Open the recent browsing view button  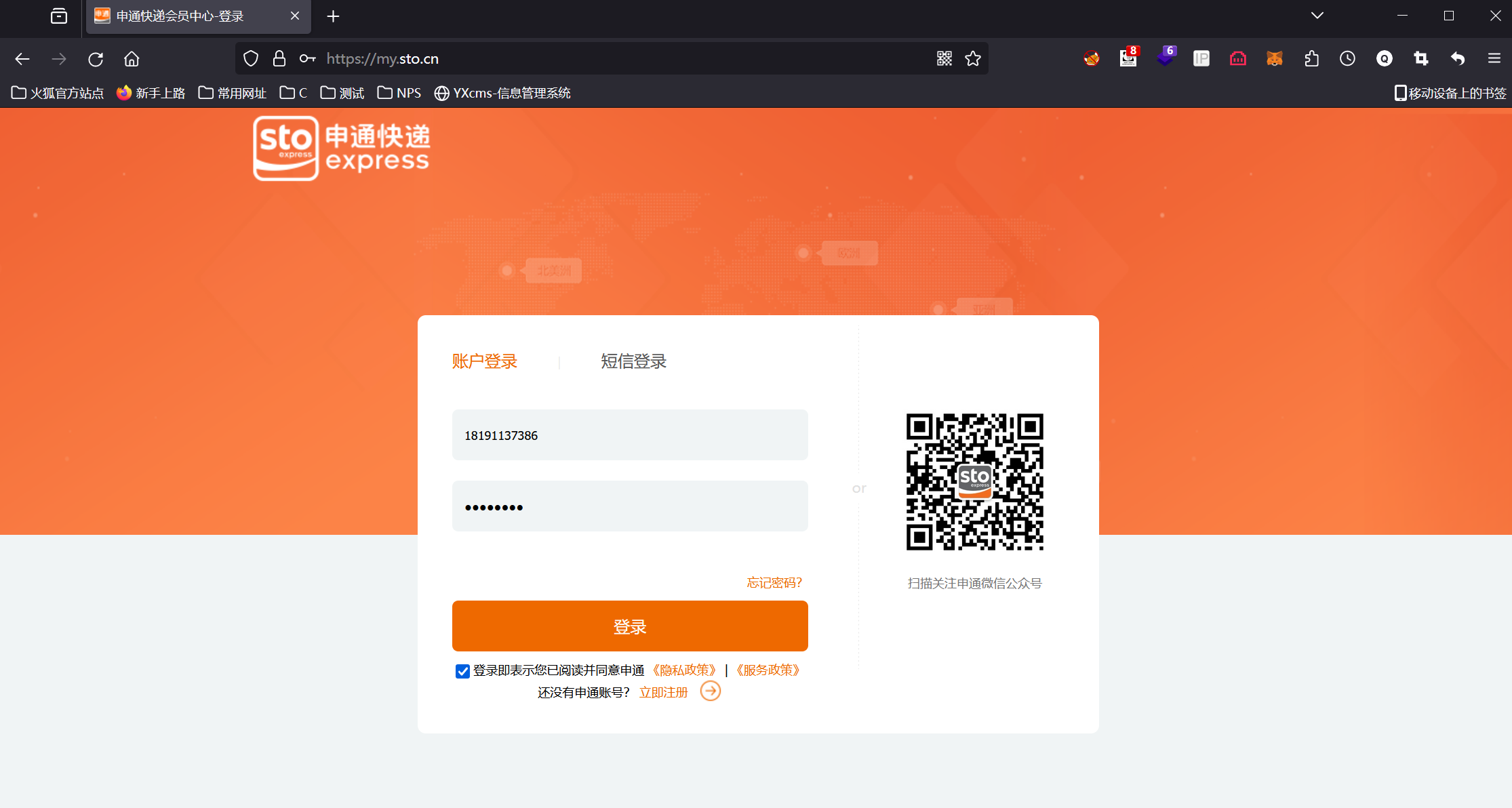click(x=59, y=16)
